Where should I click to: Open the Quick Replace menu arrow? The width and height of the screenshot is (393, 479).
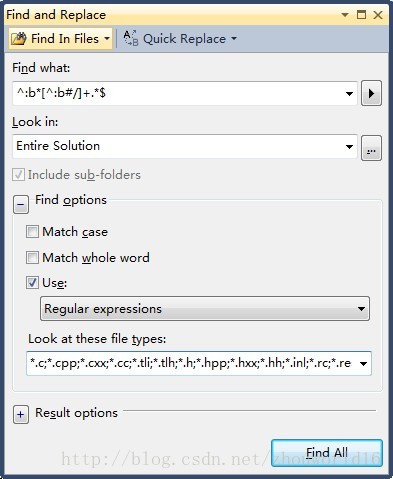pyautogui.click(x=234, y=39)
